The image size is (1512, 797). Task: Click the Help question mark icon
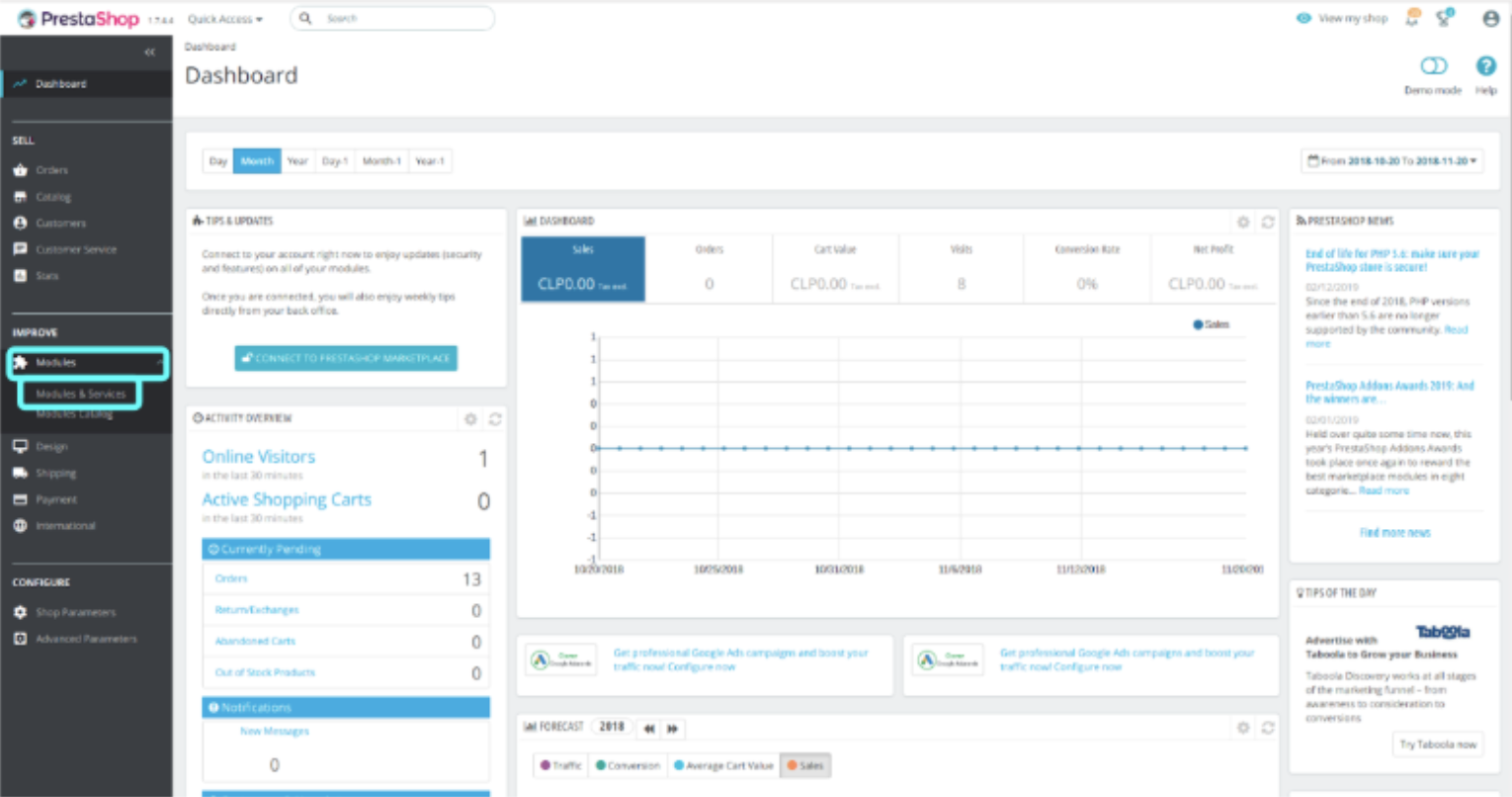[x=1485, y=66]
